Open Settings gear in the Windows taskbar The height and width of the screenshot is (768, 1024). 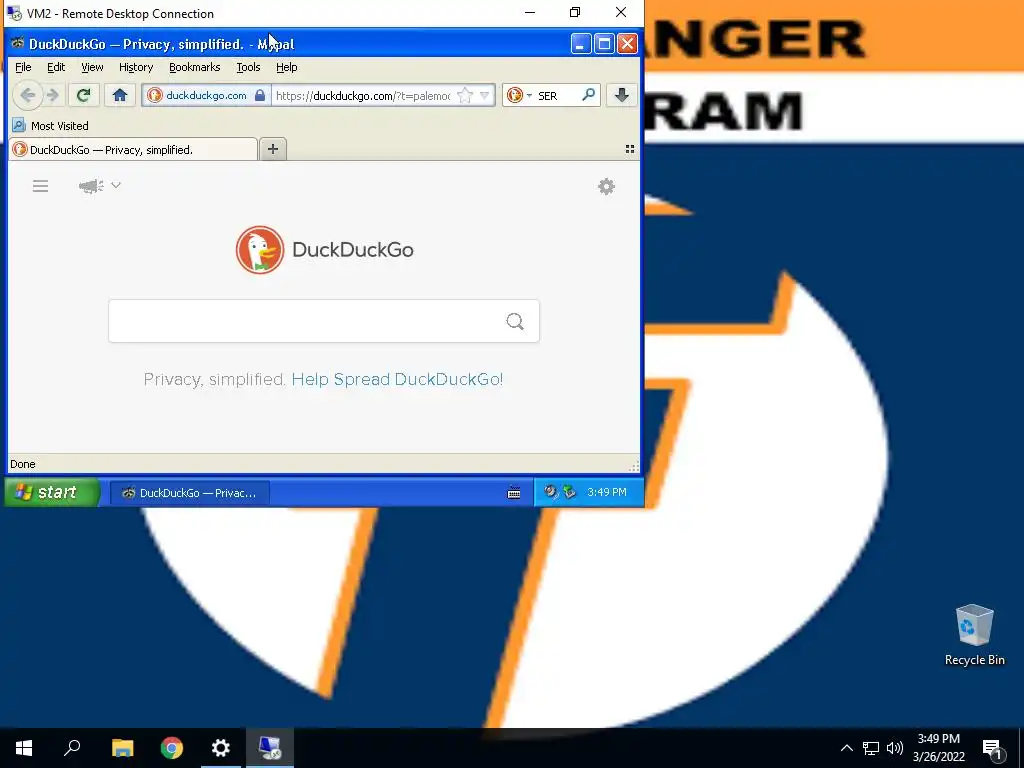coord(221,748)
